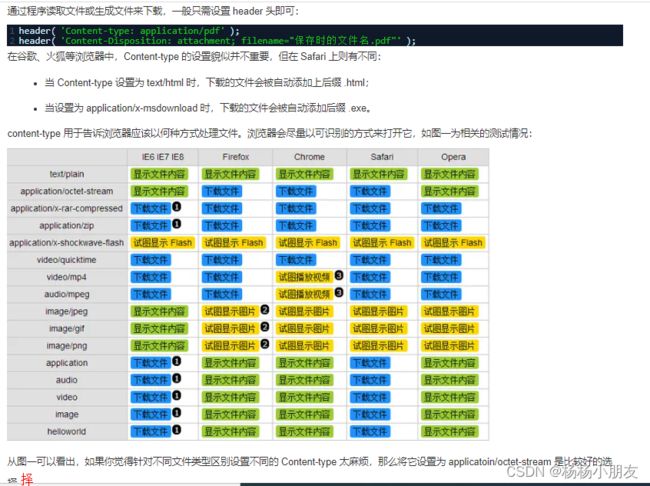Select the 'audio/mpeg' row label
Viewport: 650px width, 486px height.
coord(67,294)
